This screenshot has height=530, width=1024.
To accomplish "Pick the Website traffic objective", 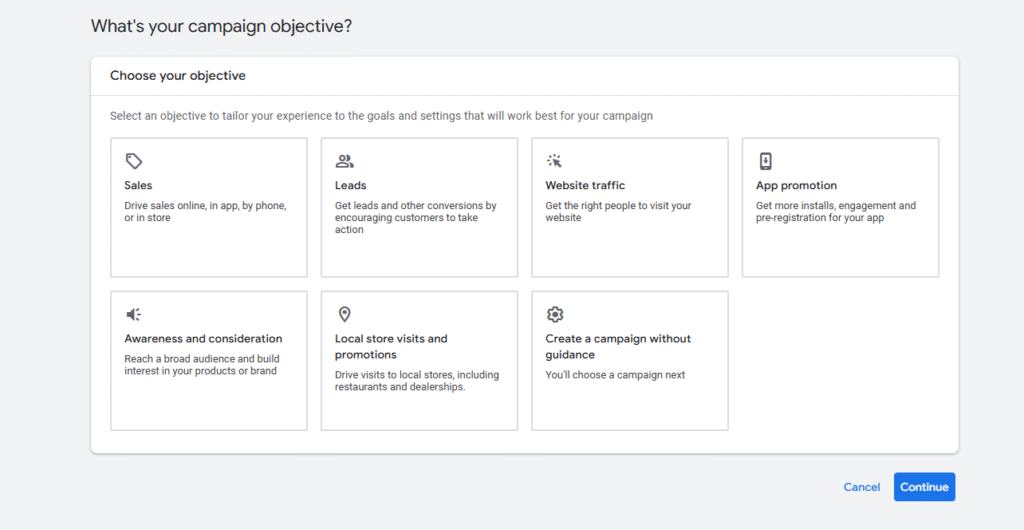I will click(630, 208).
